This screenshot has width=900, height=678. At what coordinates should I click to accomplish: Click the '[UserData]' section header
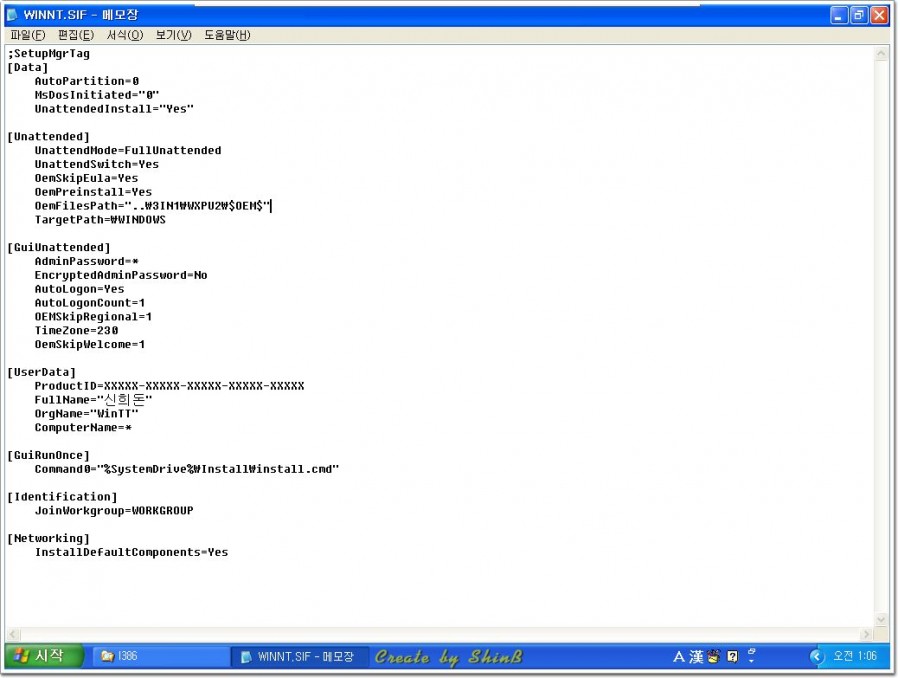(x=41, y=372)
